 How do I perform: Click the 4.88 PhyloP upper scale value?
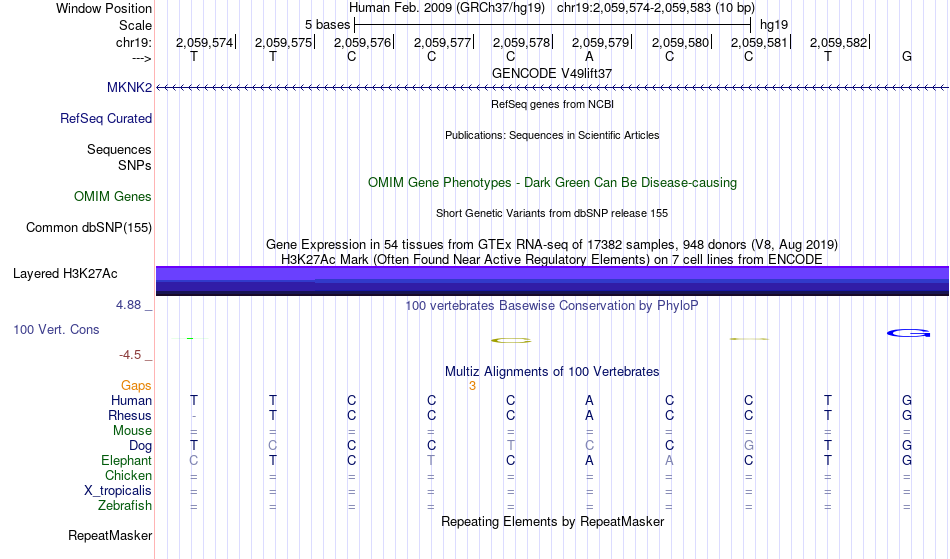128,305
